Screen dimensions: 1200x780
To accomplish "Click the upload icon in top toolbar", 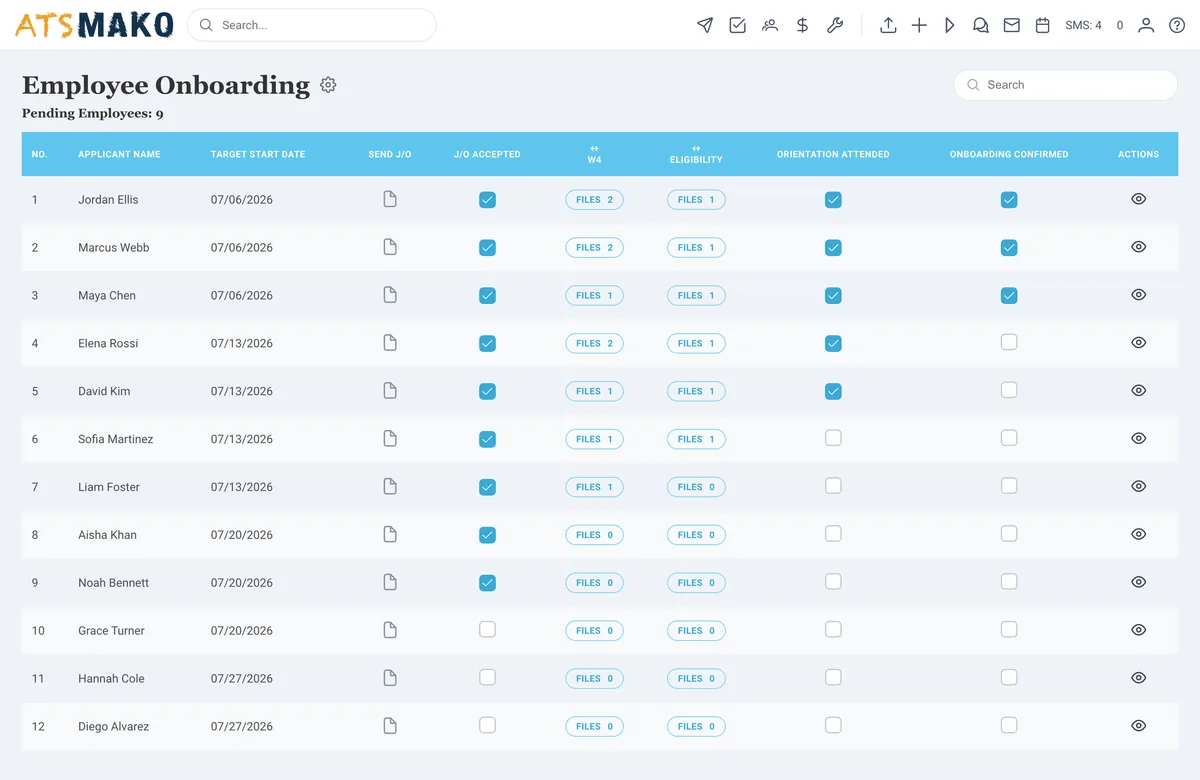I will pos(888,25).
